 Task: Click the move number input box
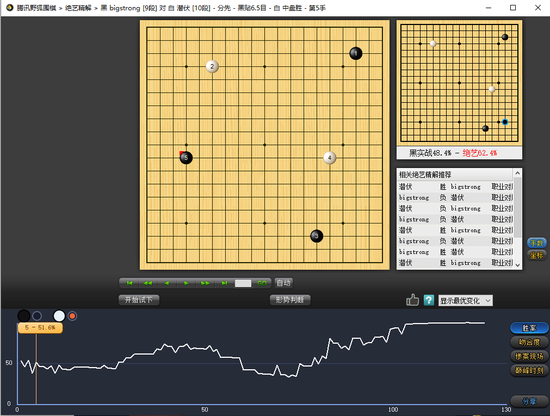243,283
